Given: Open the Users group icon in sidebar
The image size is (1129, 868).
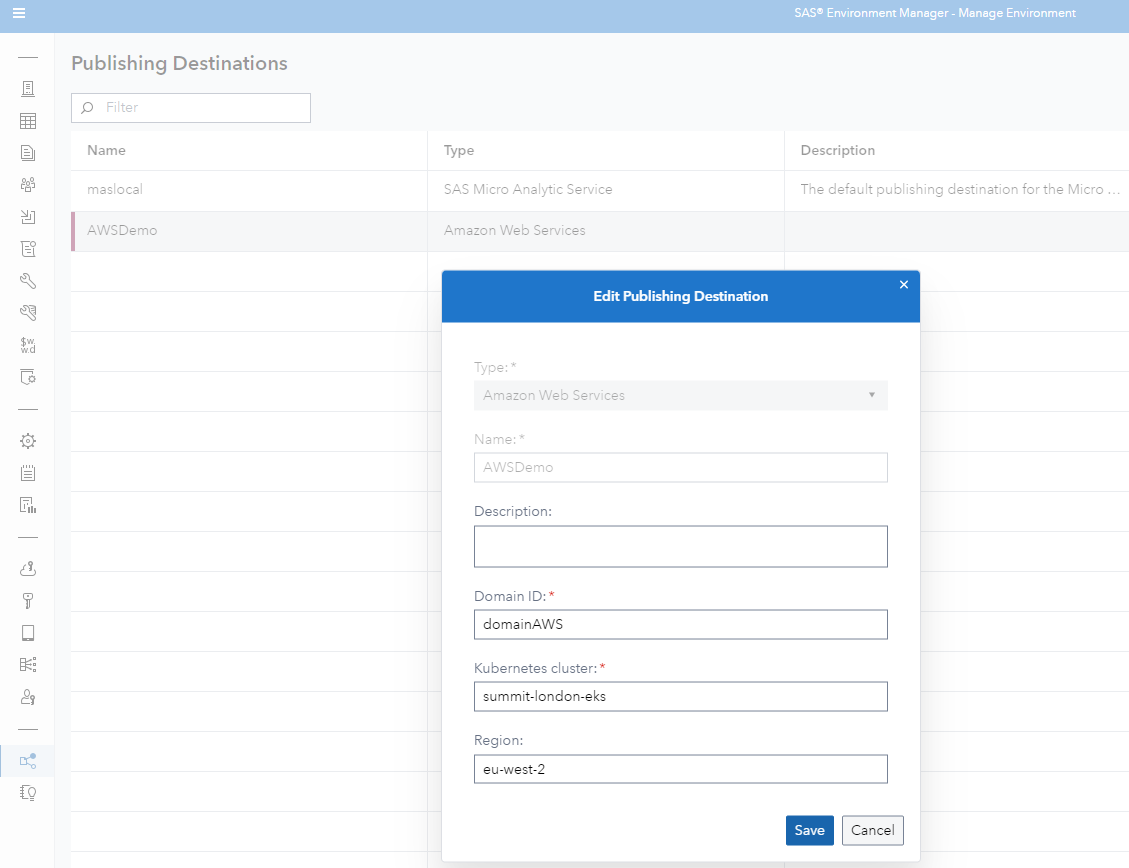Looking at the screenshot, I should [28, 185].
